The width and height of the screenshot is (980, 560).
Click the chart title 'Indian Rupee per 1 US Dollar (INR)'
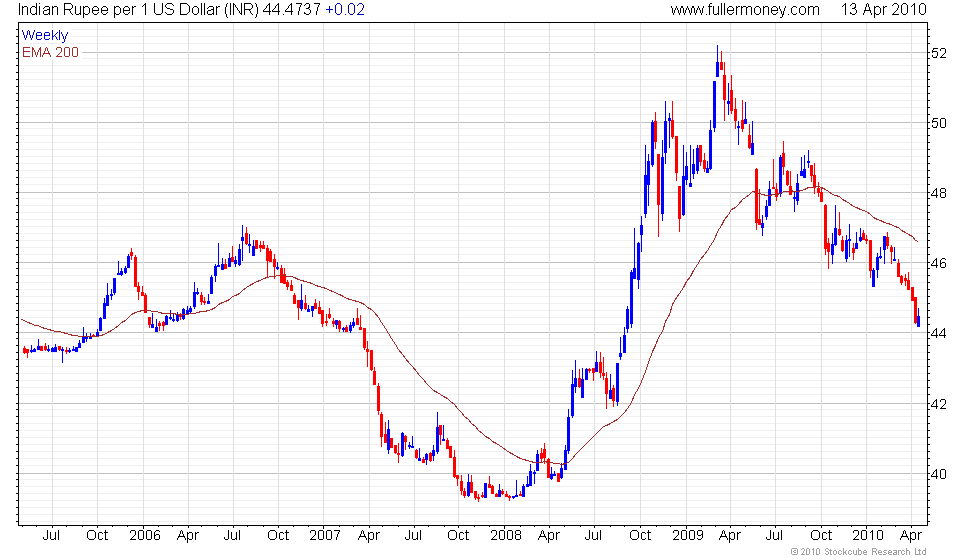coord(138,10)
